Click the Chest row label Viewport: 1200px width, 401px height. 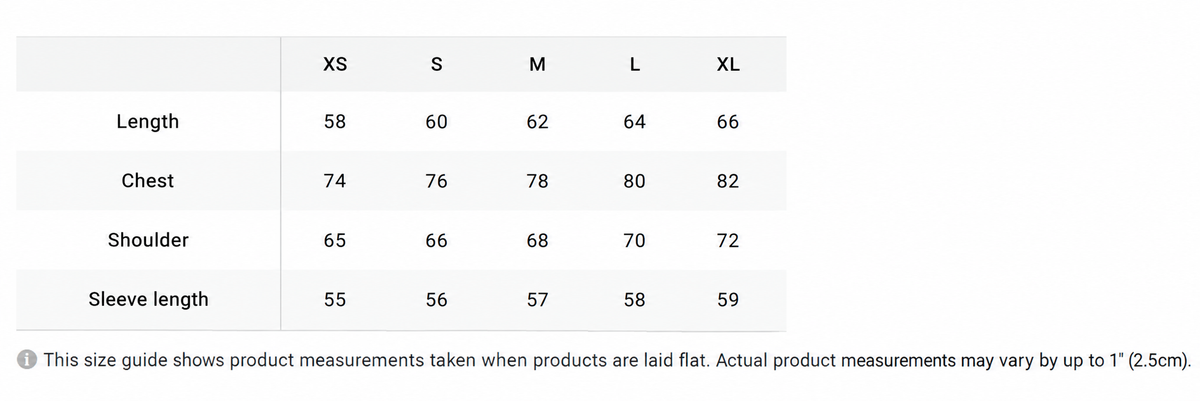tap(148, 181)
